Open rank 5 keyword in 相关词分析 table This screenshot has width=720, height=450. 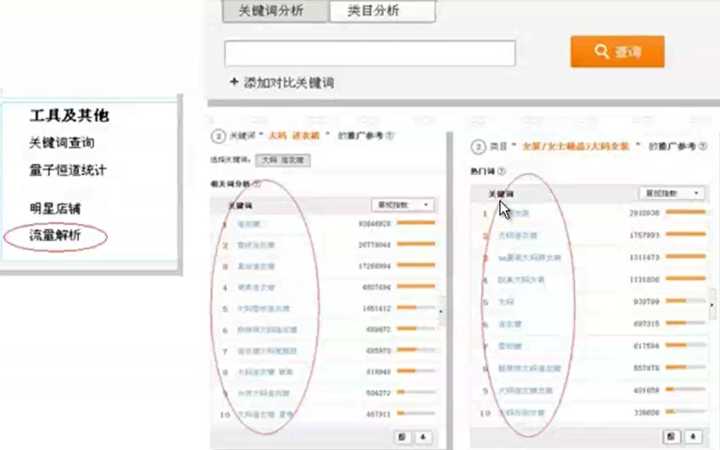(x=263, y=309)
